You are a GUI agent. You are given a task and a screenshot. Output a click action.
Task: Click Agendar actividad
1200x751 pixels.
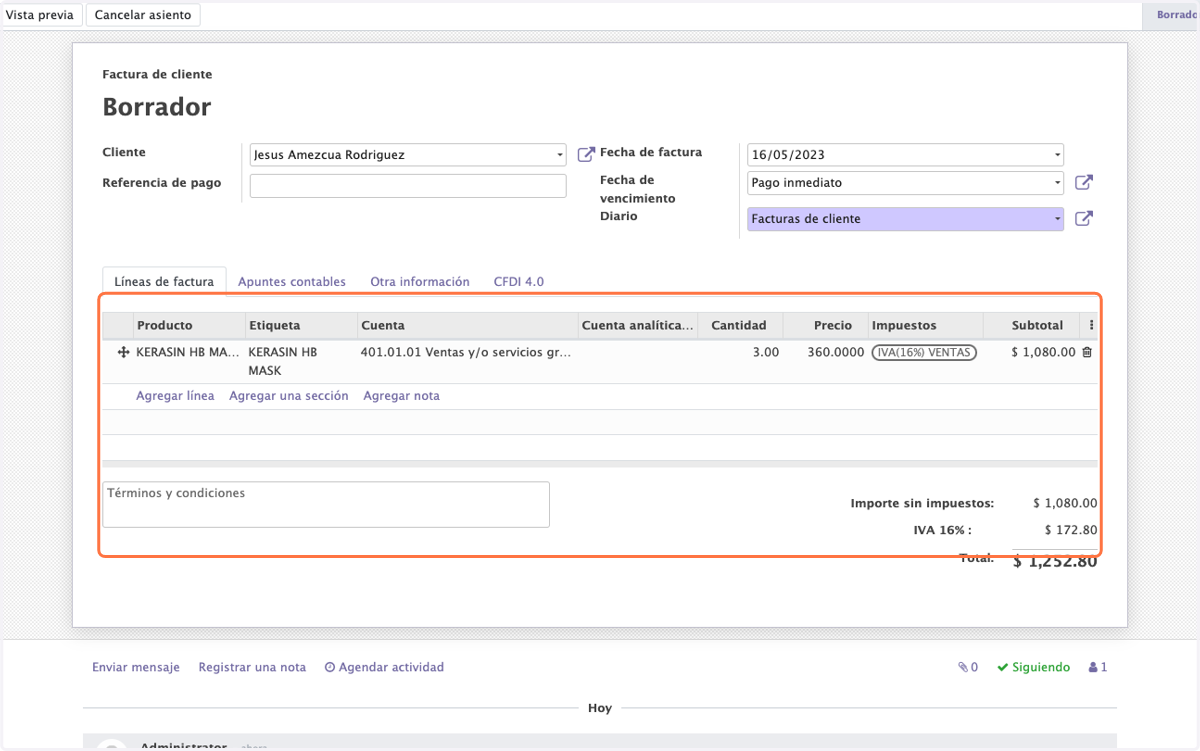384,667
